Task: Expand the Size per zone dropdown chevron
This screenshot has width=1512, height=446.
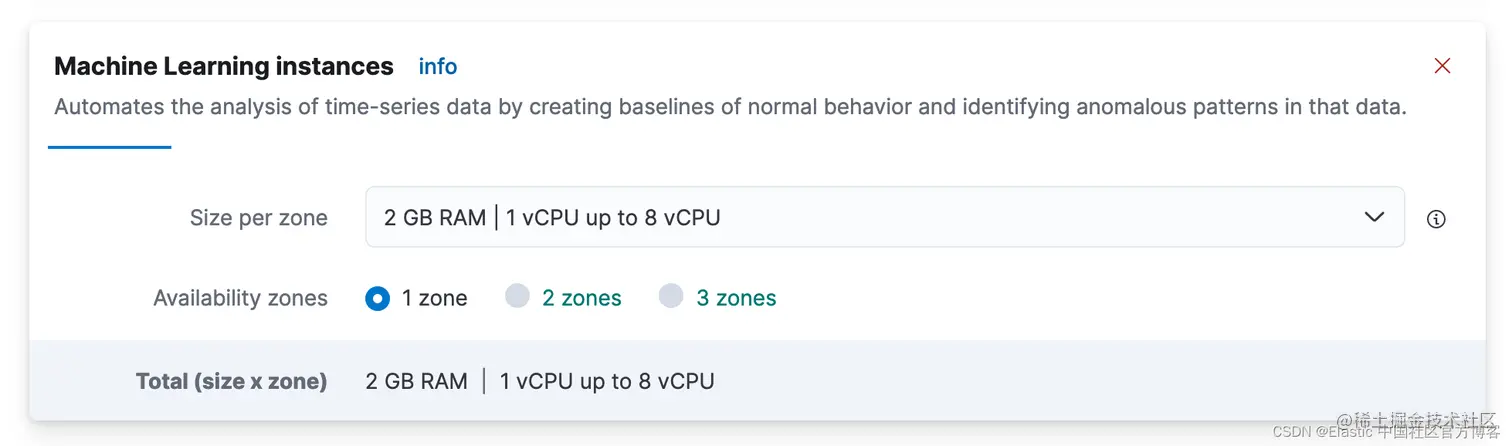Action: tap(1375, 217)
